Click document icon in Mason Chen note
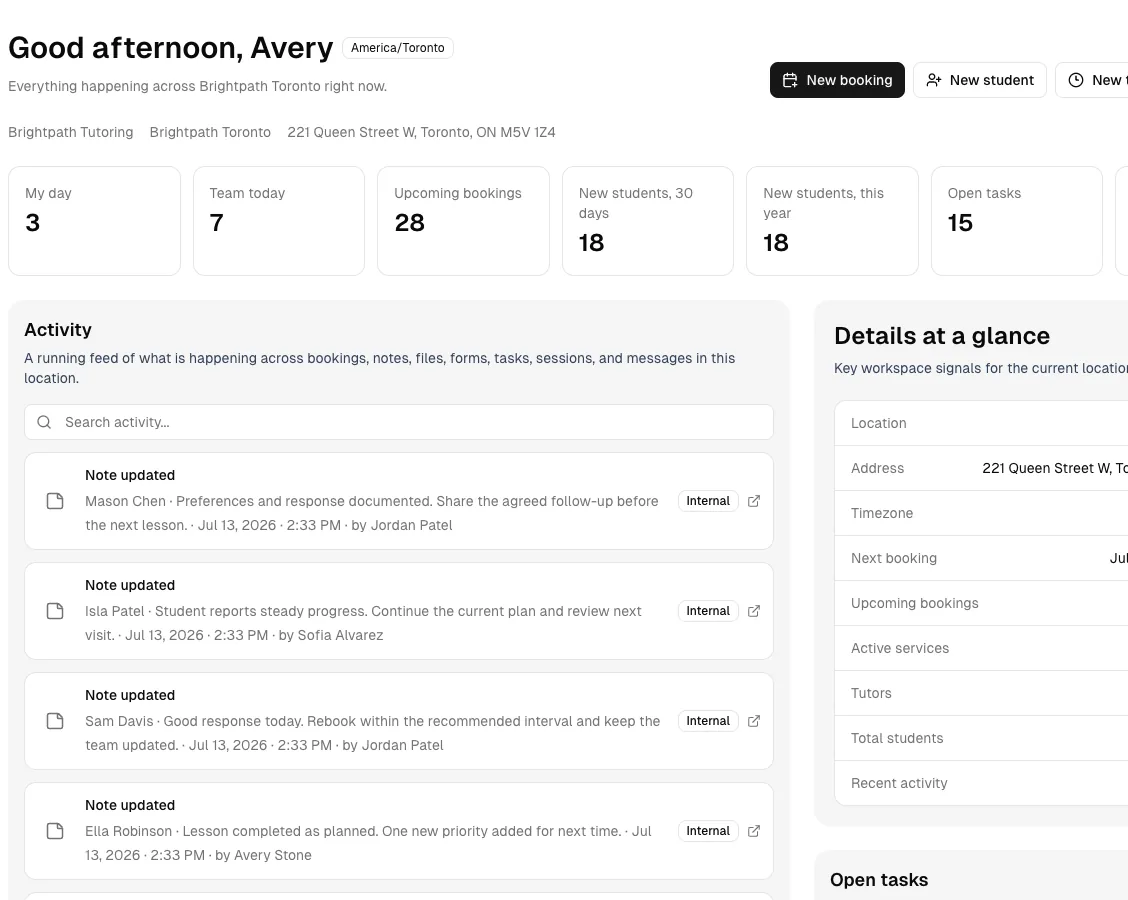Viewport: 1128px width, 900px height. click(55, 501)
